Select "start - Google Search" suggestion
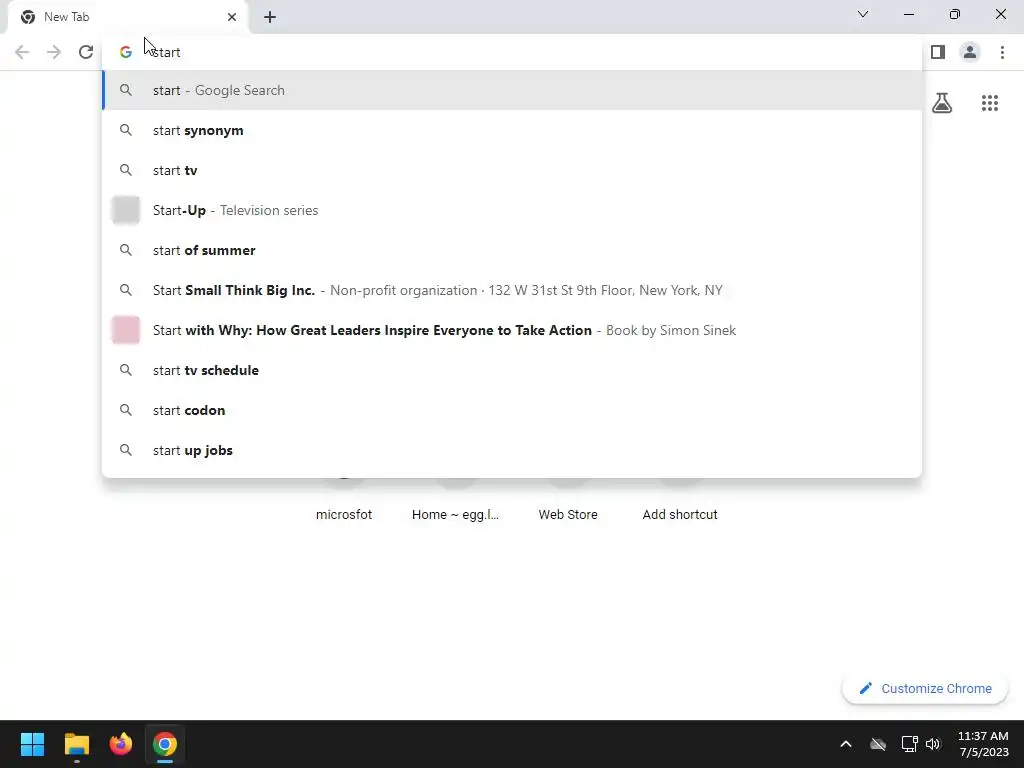 click(x=512, y=90)
